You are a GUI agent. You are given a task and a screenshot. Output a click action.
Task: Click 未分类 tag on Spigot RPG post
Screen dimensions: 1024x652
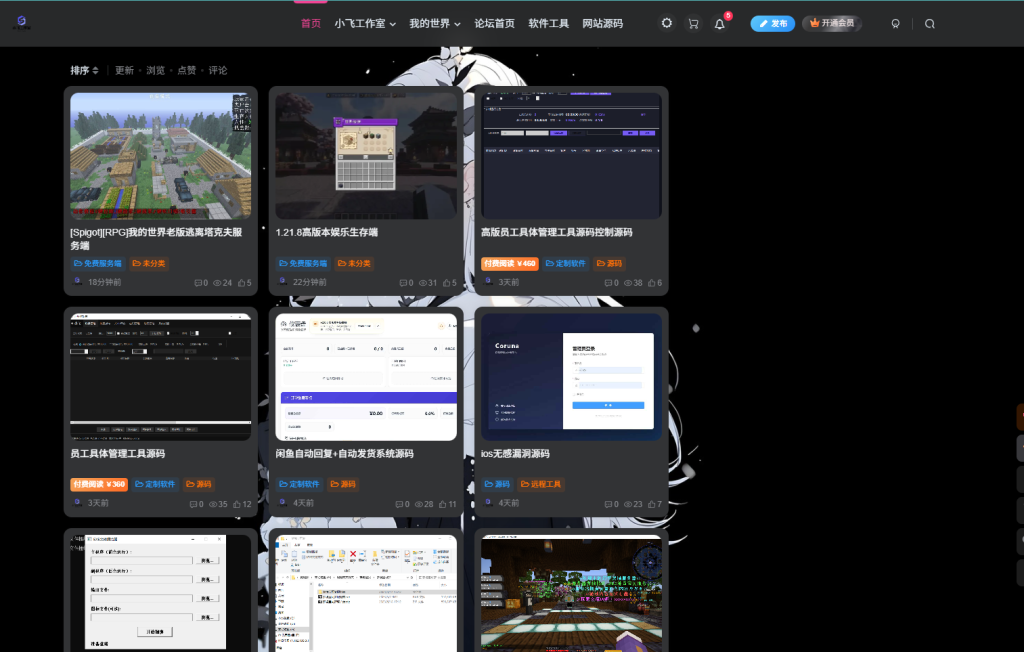click(149, 263)
